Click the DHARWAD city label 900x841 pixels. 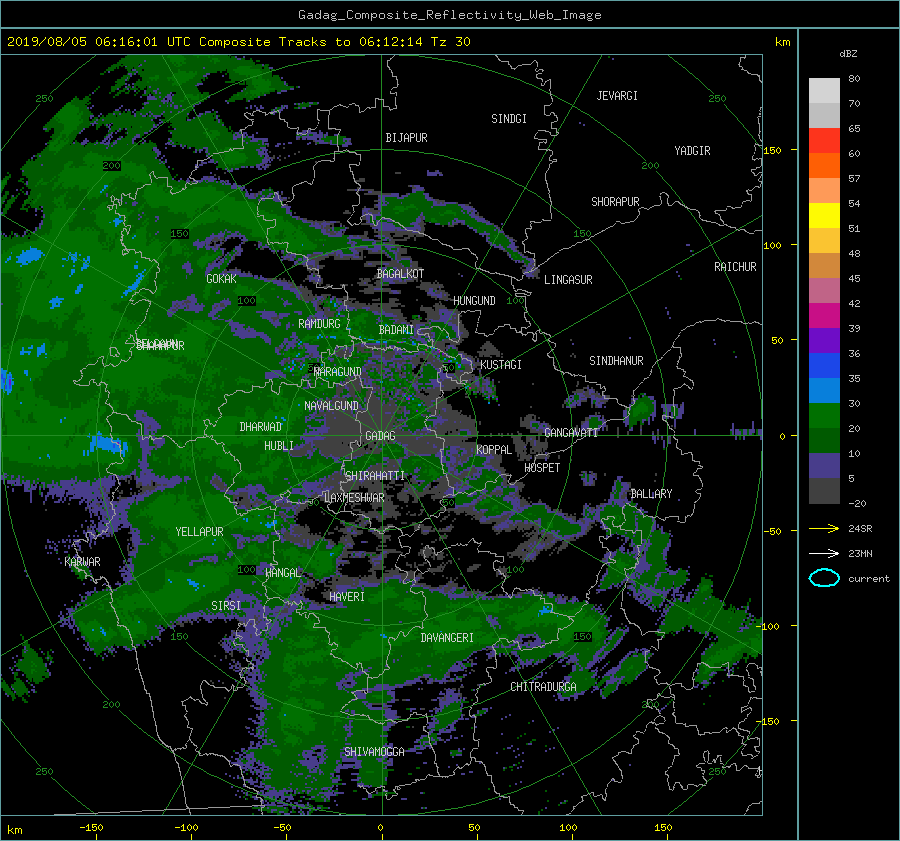pyautogui.click(x=261, y=427)
